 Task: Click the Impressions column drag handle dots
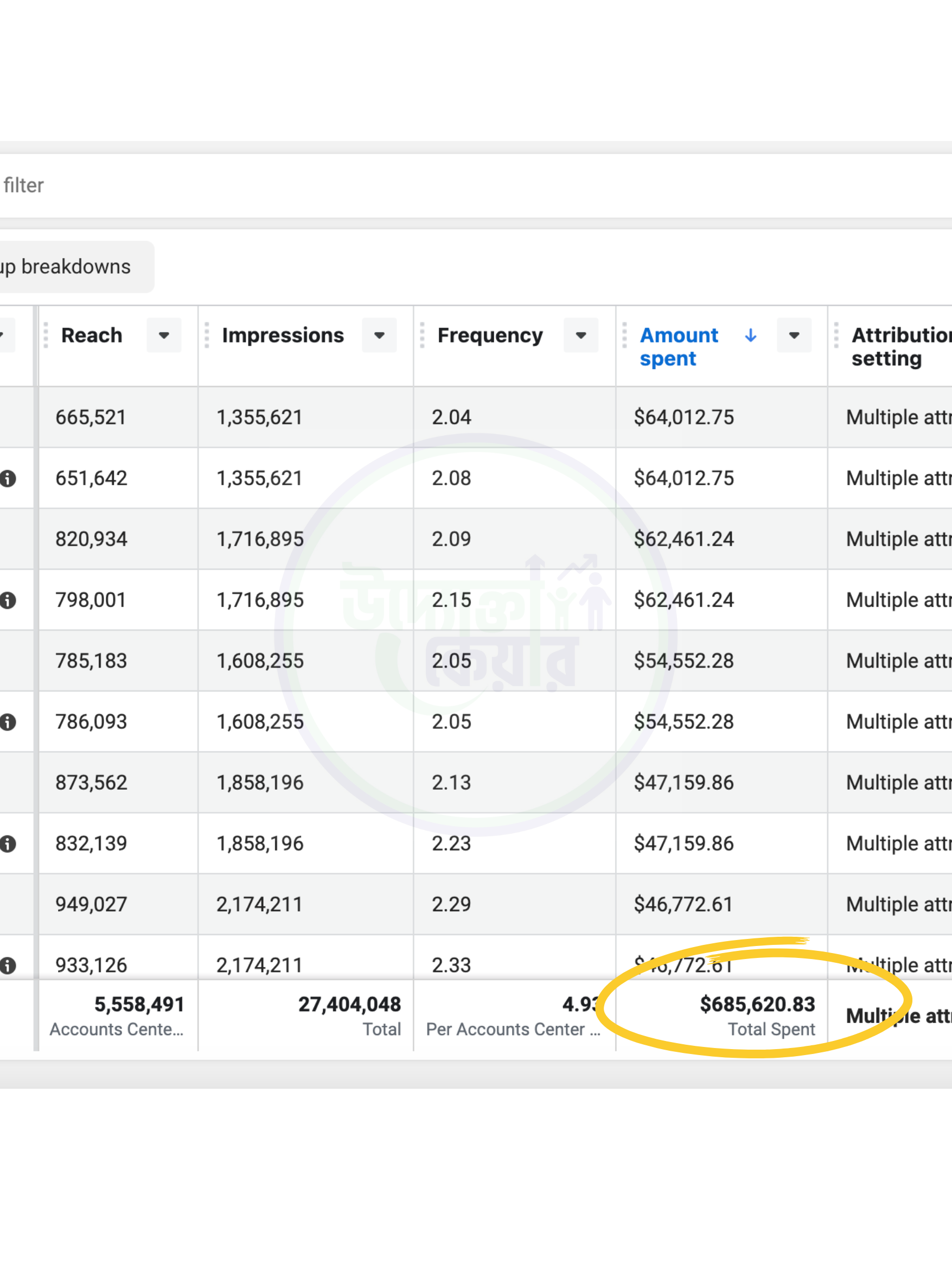tap(207, 335)
